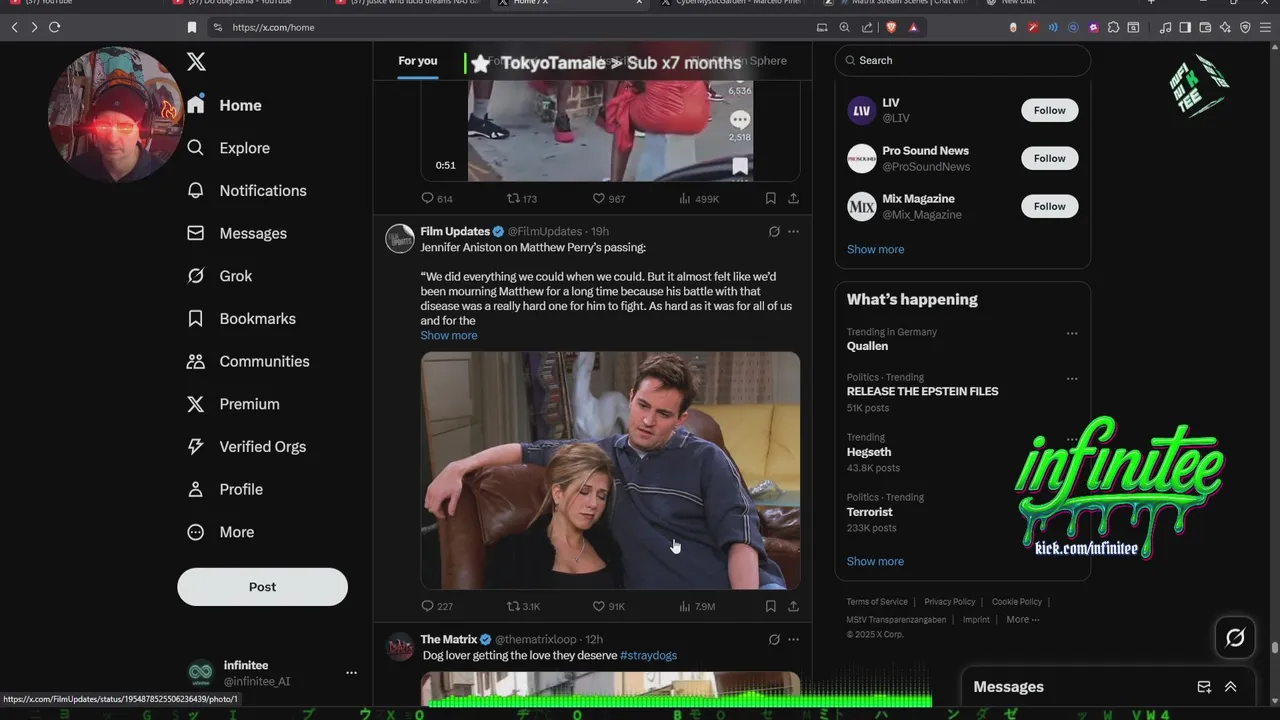Click the #straydogs hashtag
This screenshot has height=720, width=1280.
coord(648,655)
